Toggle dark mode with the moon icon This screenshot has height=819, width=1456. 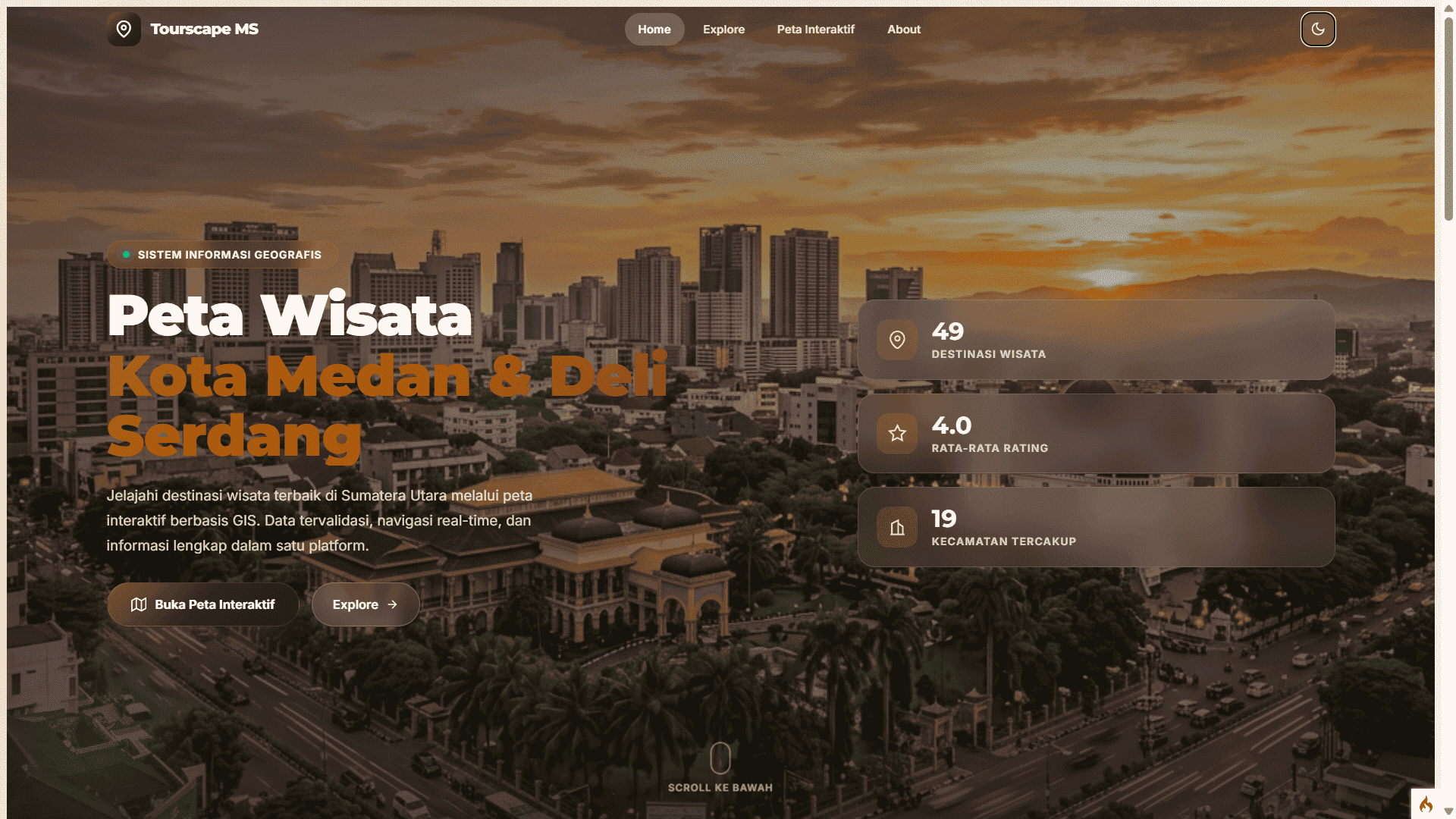[1318, 29]
